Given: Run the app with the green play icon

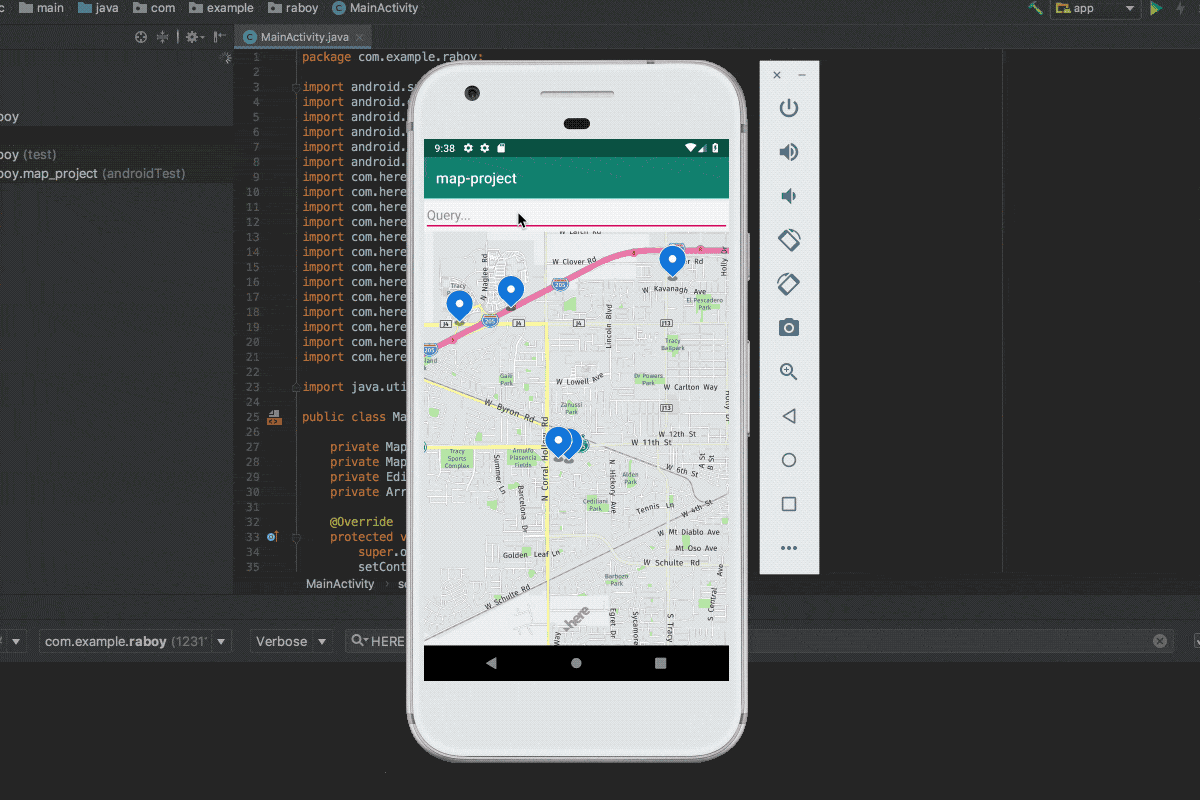Looking at the screenshot, I should point(1156,8).
